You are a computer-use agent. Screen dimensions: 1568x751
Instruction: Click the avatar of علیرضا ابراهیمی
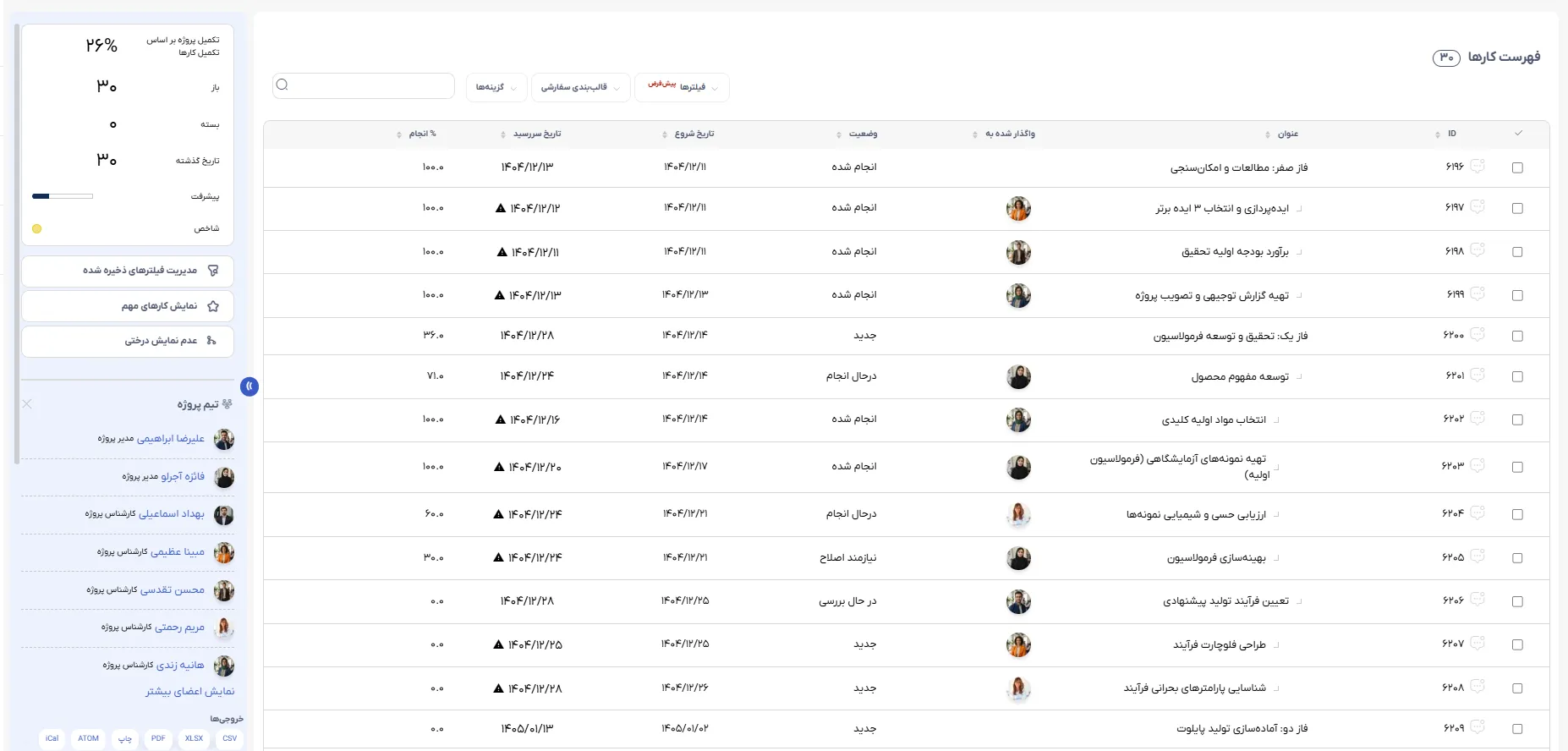click(x=224, y=439)
